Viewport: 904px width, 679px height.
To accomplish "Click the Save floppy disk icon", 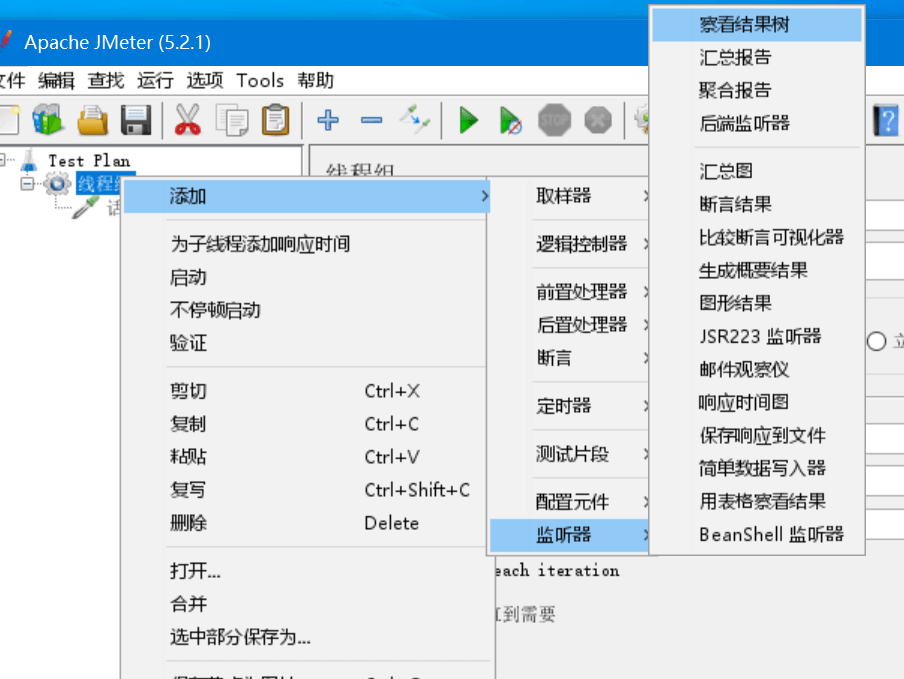I will click(136, 120).
